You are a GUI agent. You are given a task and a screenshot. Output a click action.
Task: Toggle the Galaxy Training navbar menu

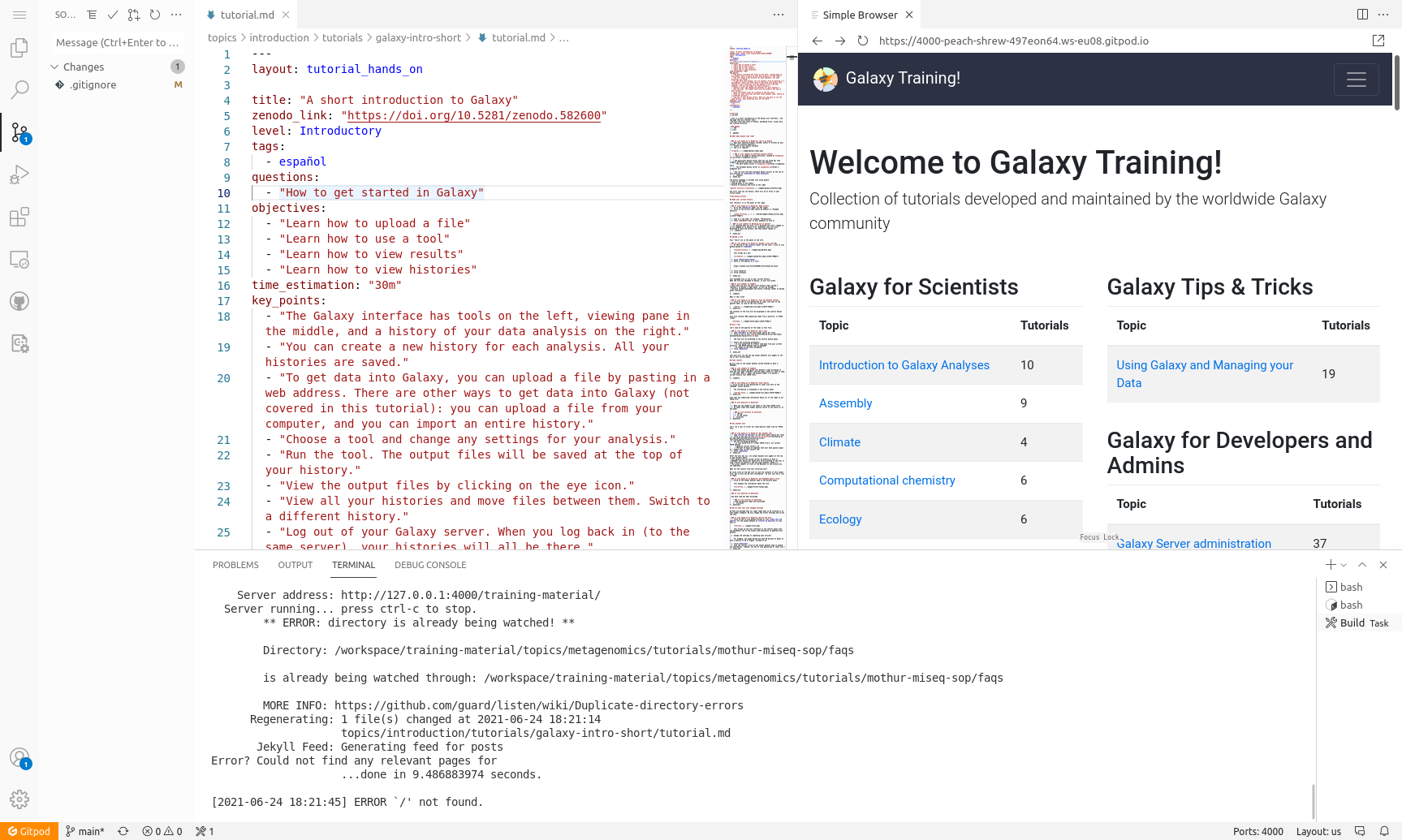pyautogui.click(x=1357, y=79)
